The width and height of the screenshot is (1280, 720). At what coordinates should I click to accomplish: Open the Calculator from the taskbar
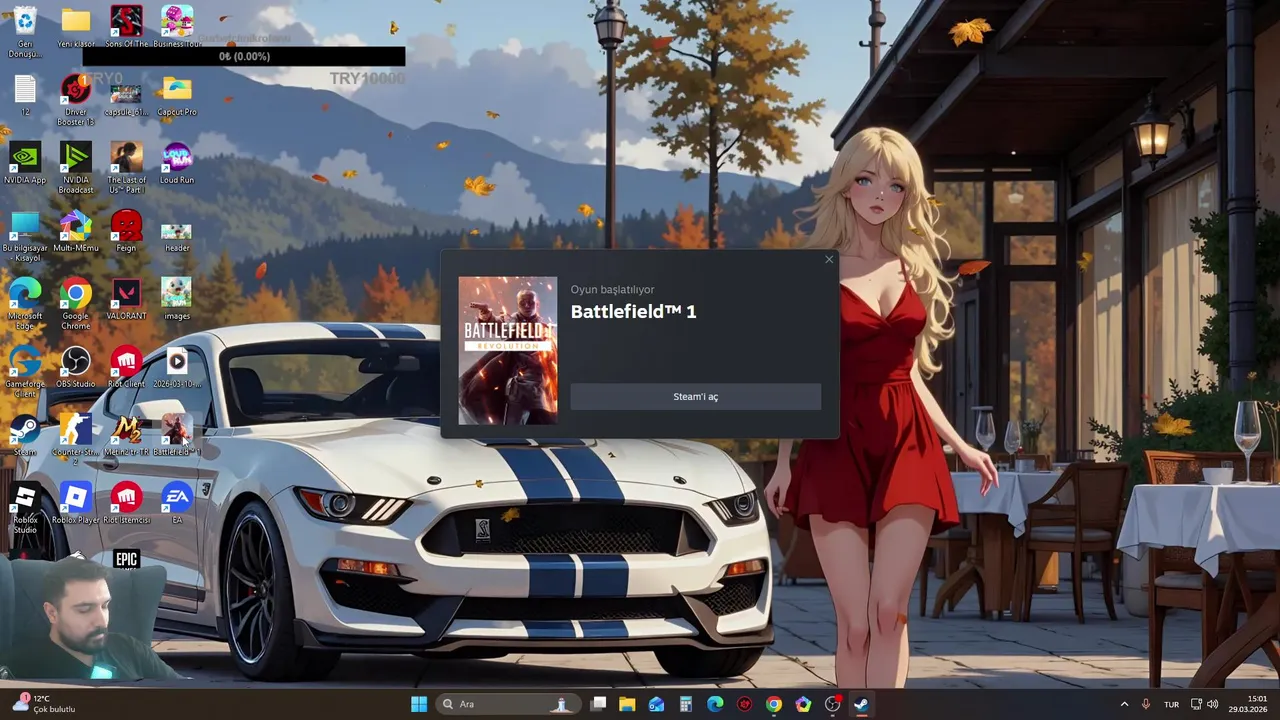point(686,704)
